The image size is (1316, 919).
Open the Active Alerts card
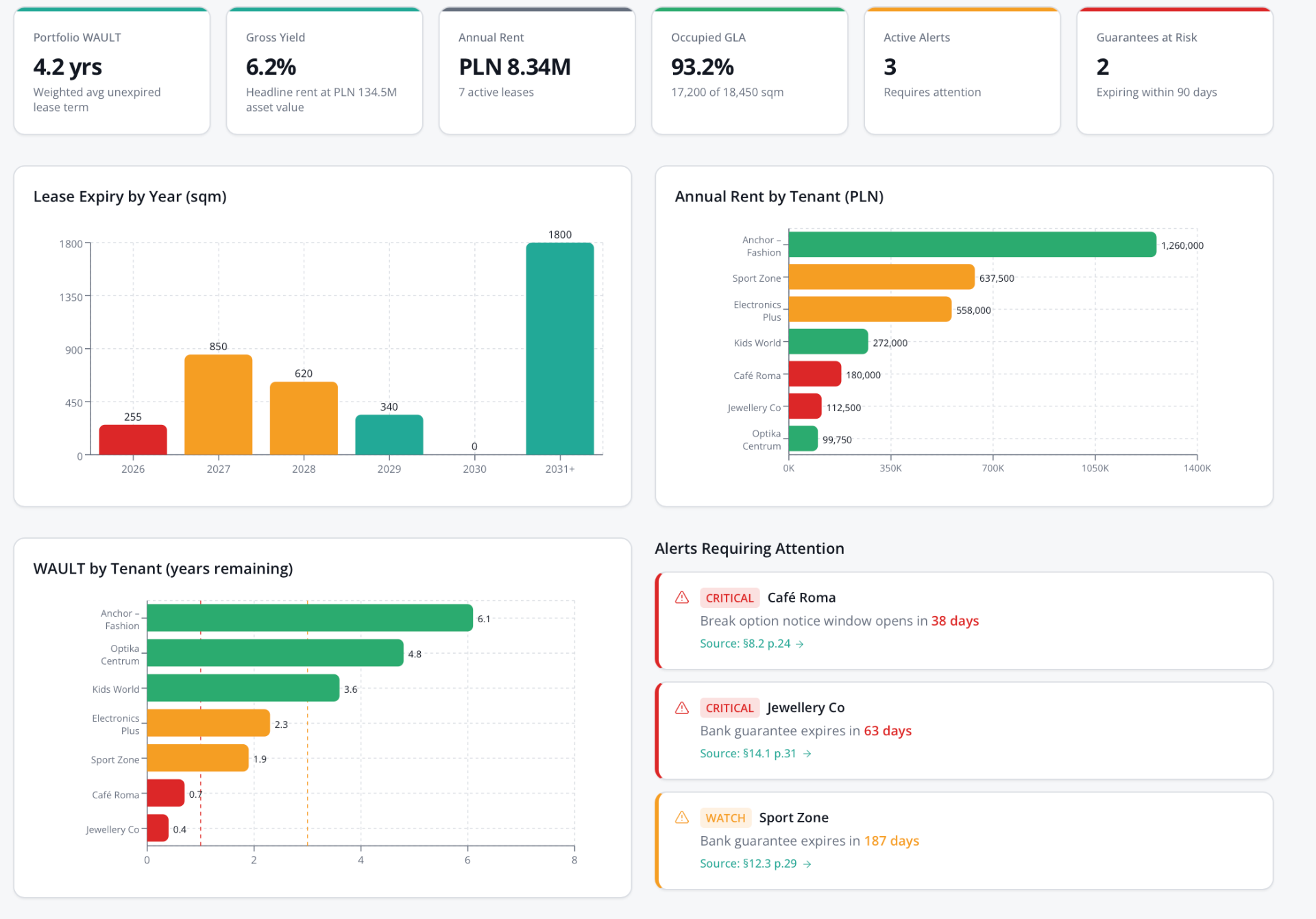click(962, 71)
